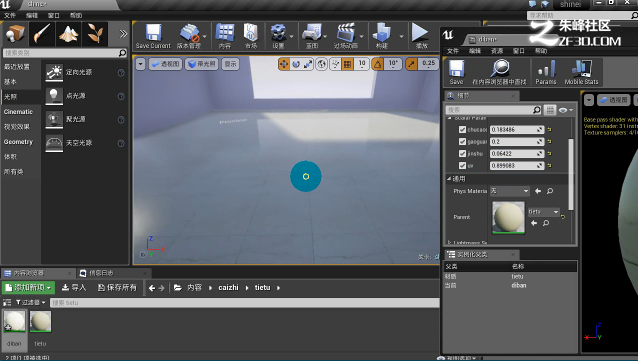Image resolution: width=638 pixels, height=361 pixels.
Task: Toggle world/local coordinate globe icon
Action: [x=321, y=64]
